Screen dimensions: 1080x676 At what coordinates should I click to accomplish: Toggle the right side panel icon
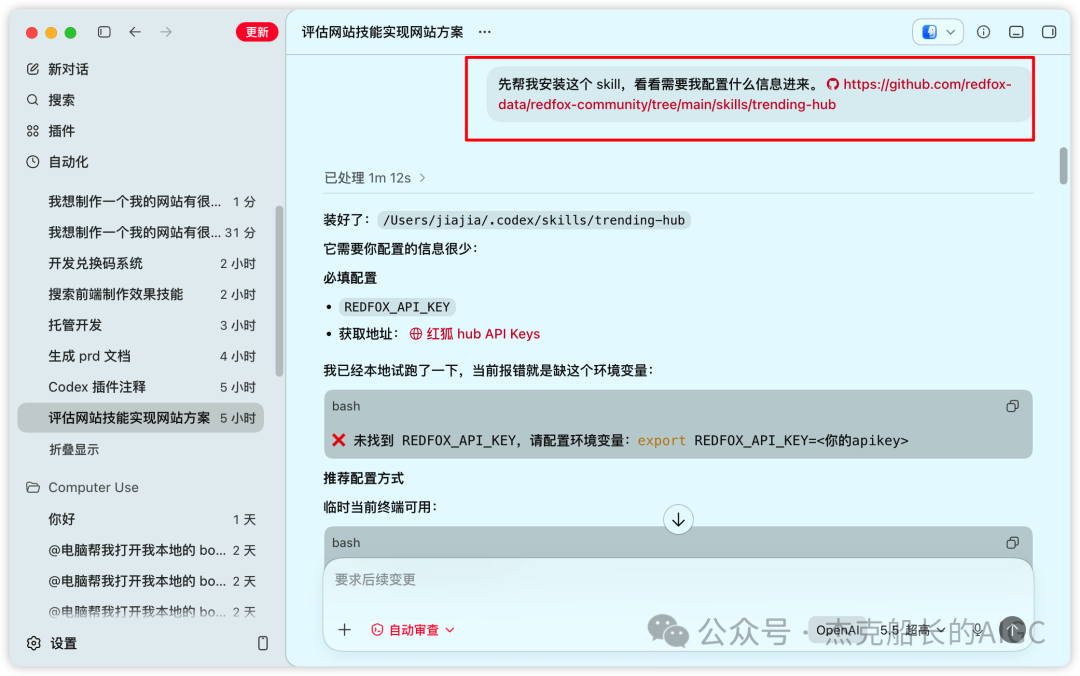pyautogui.click(x=1049, y=32)
